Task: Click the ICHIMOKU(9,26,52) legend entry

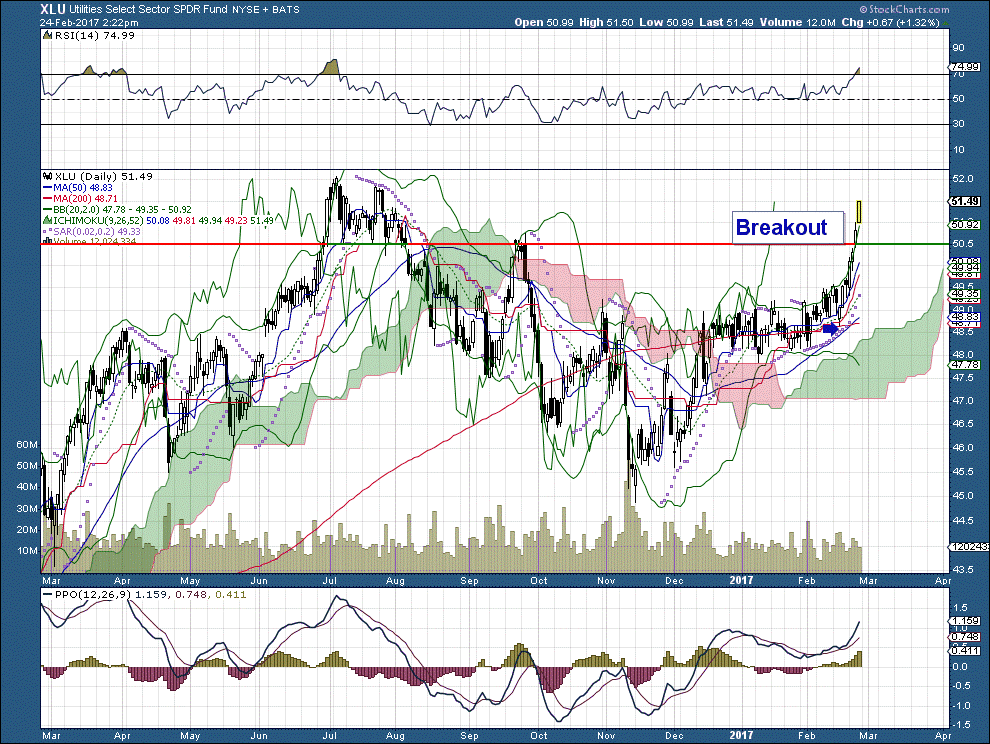Action: [163, 220]
